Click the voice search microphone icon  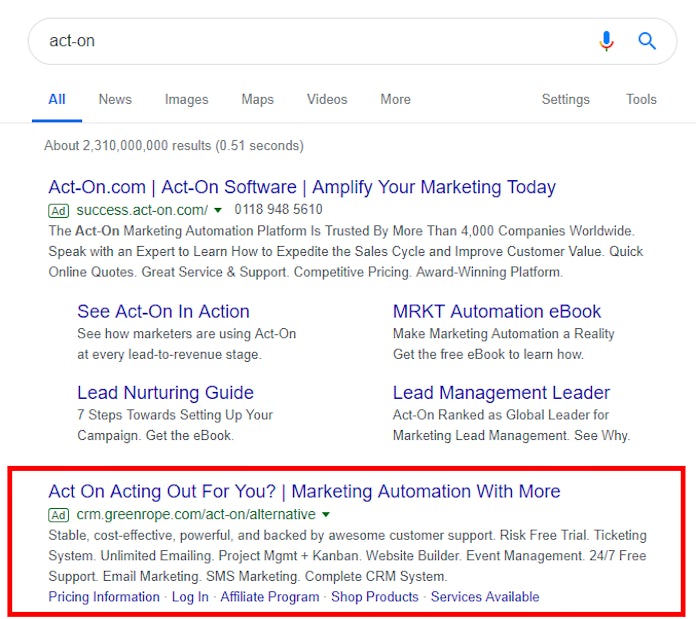pos(606,41)
